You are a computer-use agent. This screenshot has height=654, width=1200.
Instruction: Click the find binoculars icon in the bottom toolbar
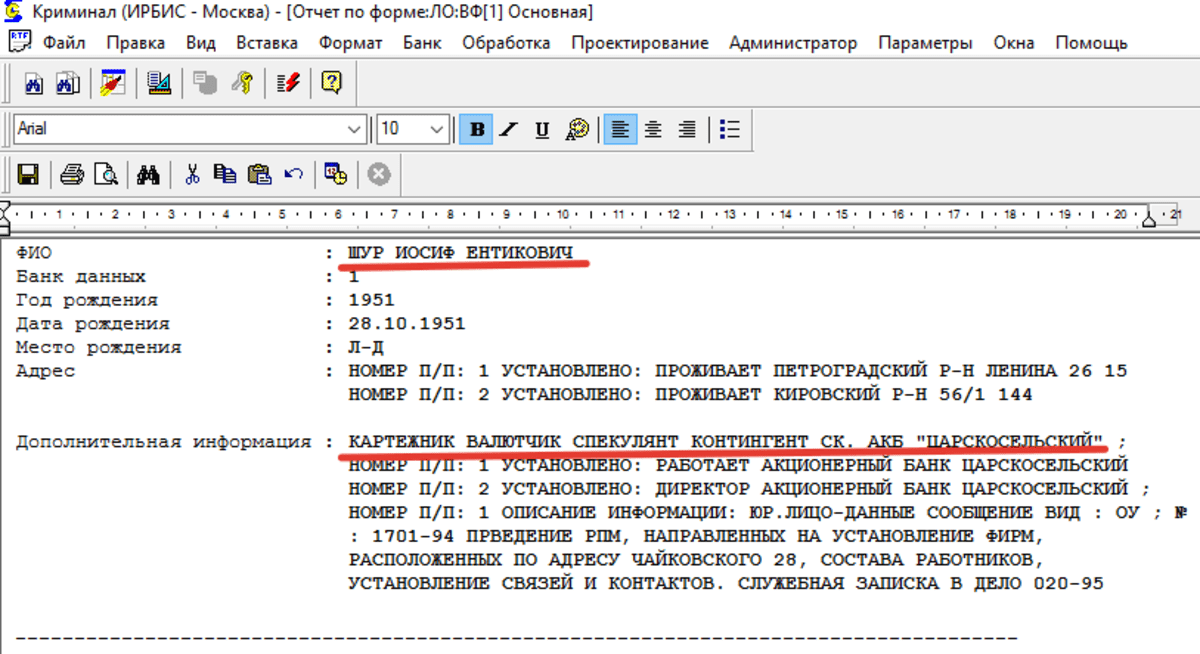tap(149, 175)
